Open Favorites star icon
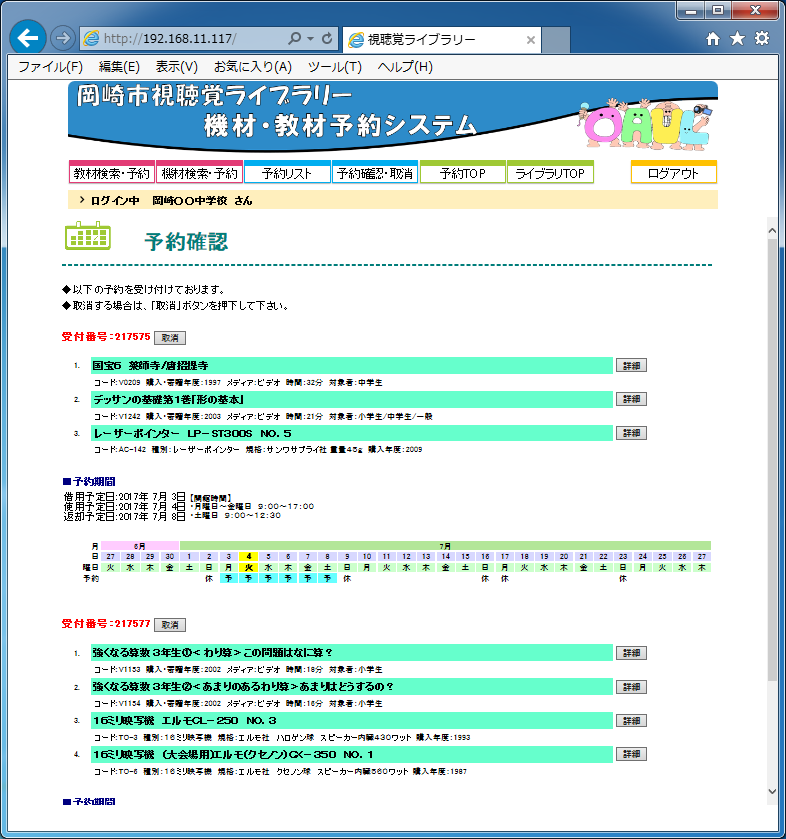The height and width of the screenshot is (839, 786). pos(737,39)
